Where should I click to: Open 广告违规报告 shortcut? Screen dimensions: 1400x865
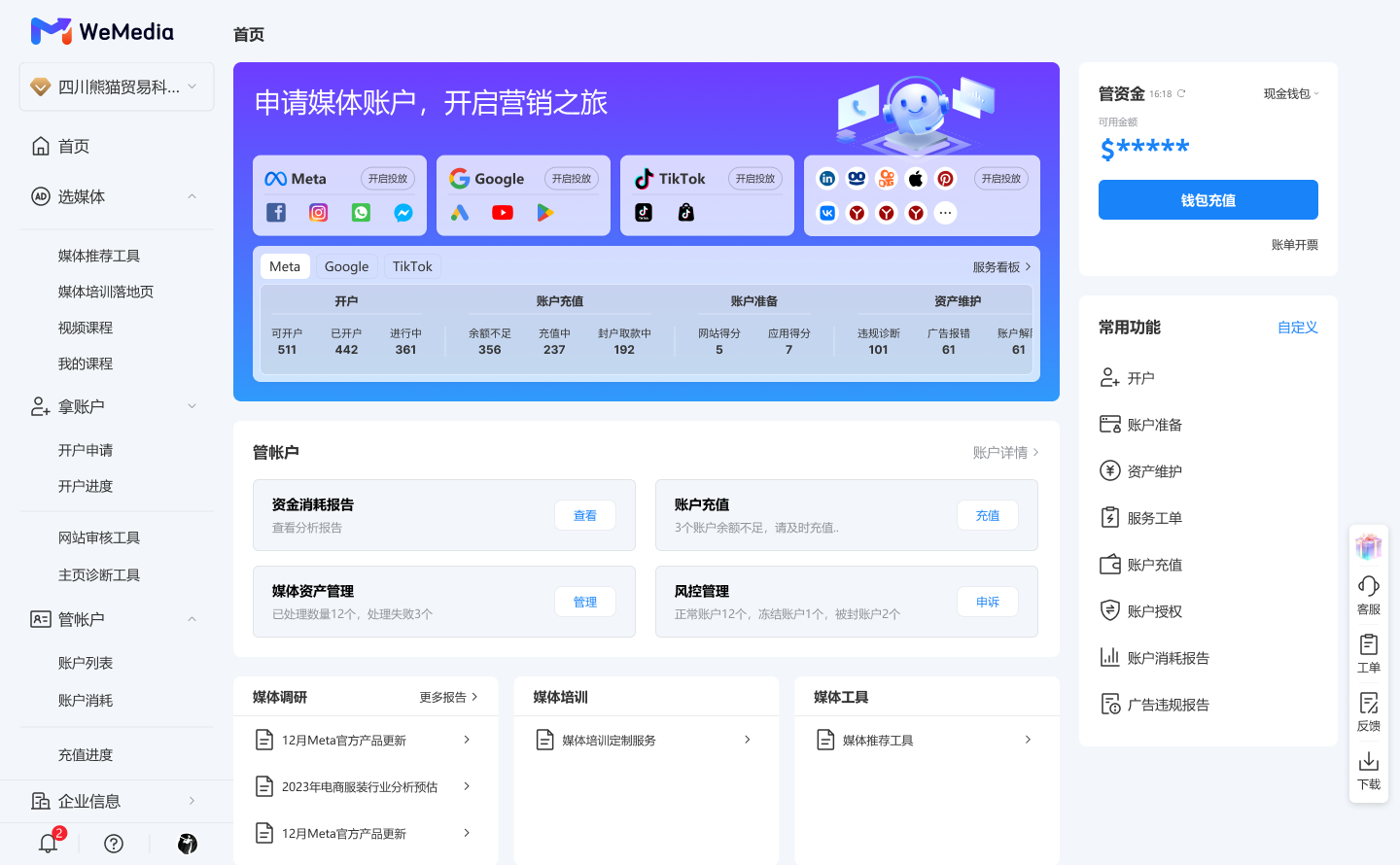coord(1155,705)
